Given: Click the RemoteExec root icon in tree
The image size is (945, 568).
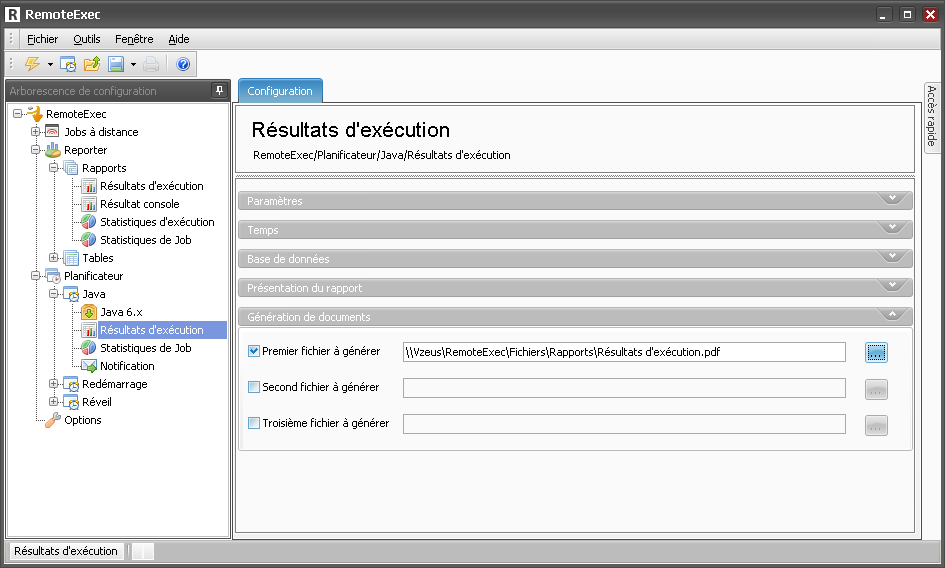Looking at the screenshot, I should coord(35,113).
